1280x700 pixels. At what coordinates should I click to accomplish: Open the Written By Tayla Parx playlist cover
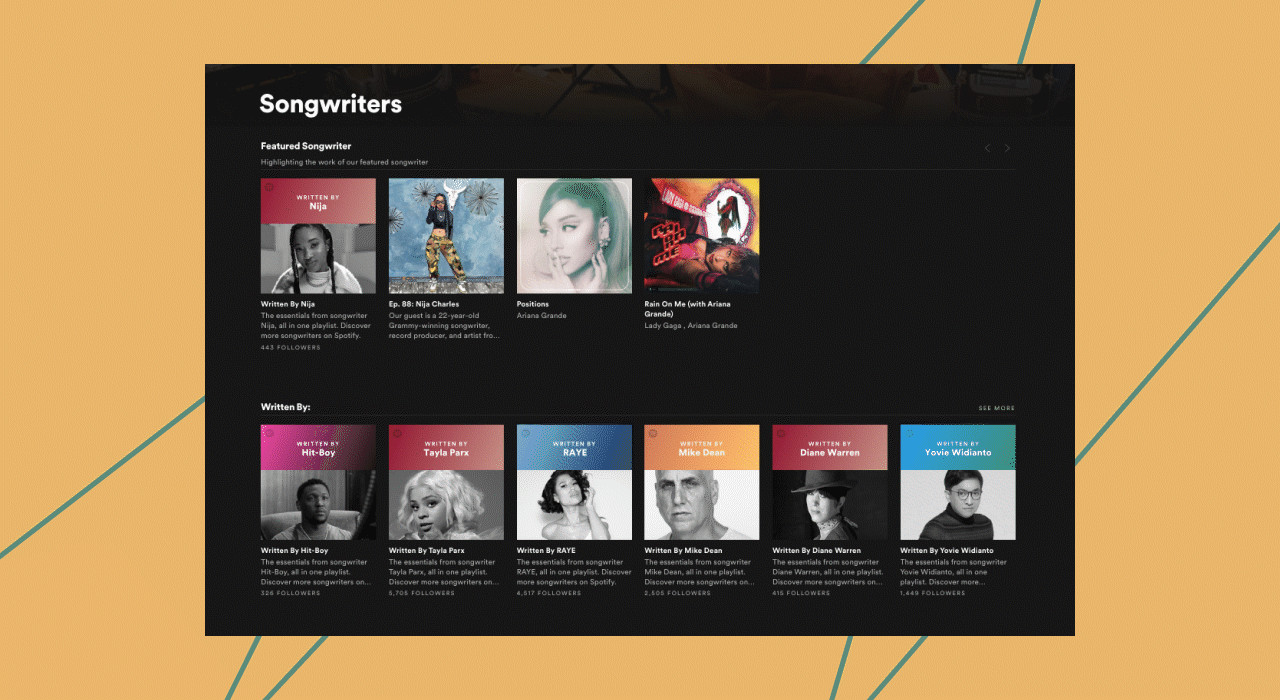(x=446, y=482)
